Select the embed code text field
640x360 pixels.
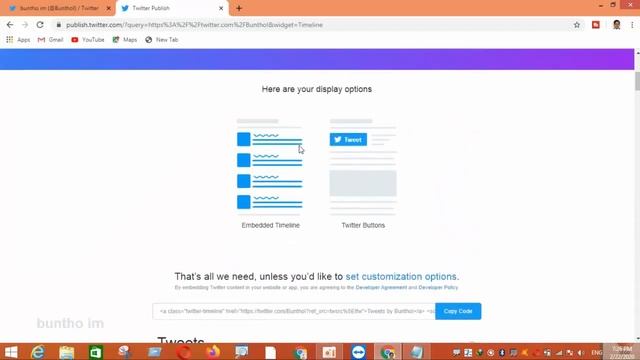tap(294, 311)
